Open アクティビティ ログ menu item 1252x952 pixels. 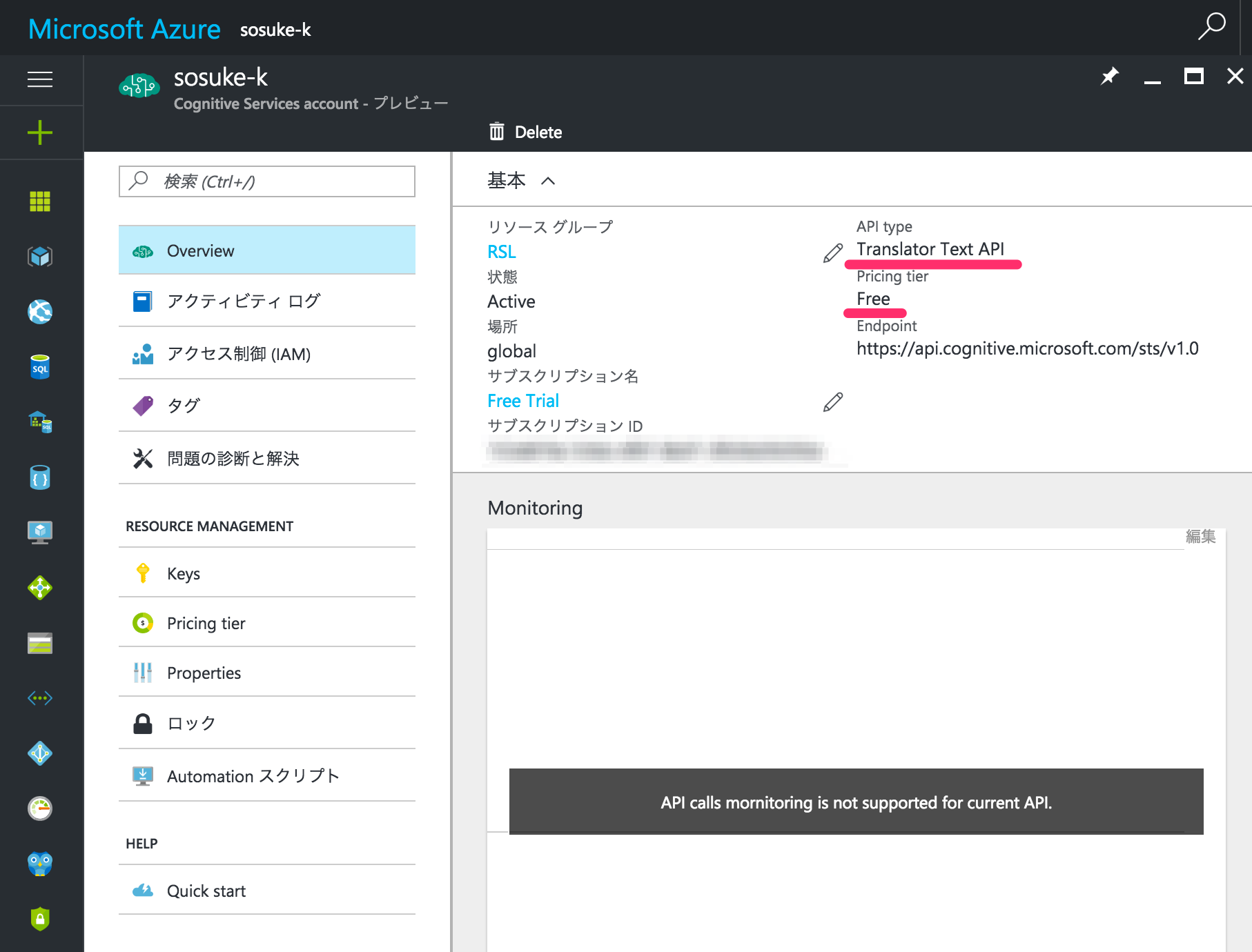pos(267,301)
